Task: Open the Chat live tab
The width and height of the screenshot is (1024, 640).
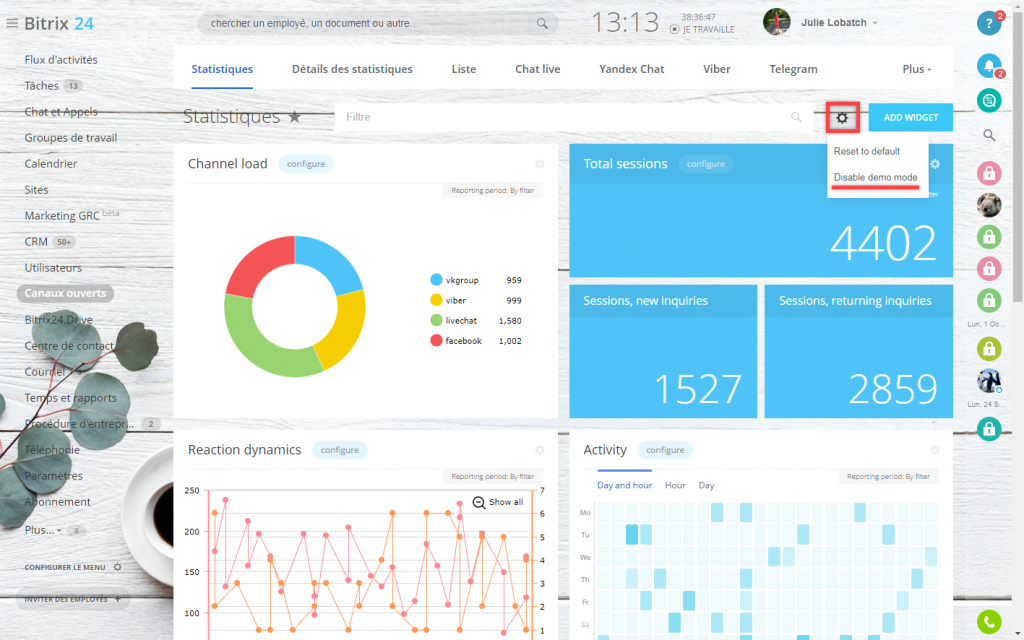Action: click(537, 69)
